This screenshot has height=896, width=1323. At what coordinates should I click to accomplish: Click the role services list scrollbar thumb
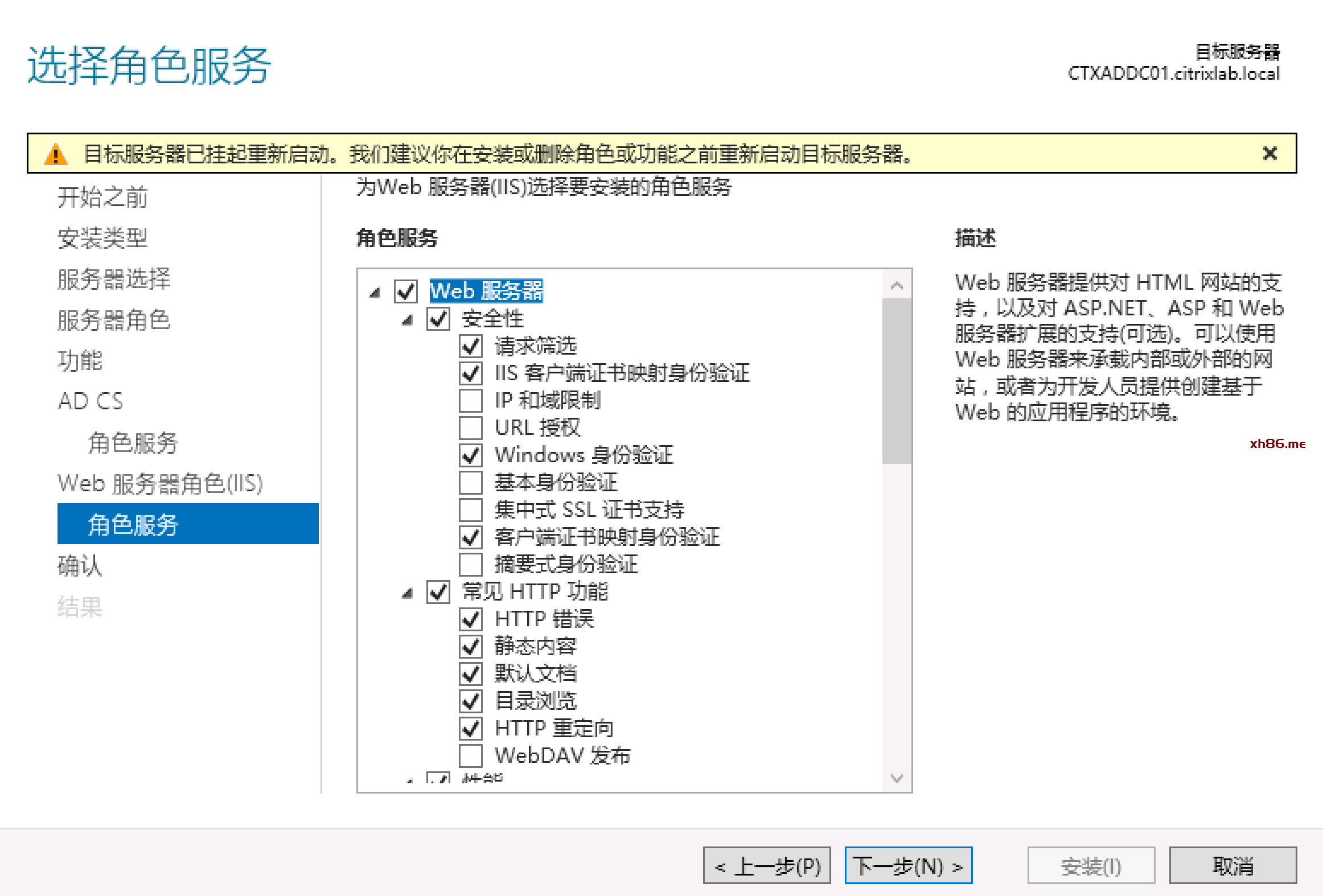(897, 381)
